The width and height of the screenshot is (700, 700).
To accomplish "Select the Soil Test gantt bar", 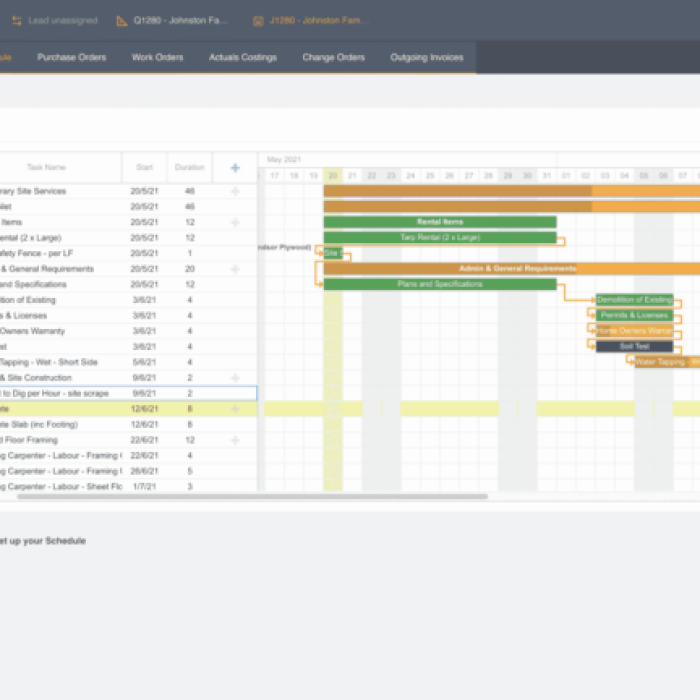I will tap(634, 346).
